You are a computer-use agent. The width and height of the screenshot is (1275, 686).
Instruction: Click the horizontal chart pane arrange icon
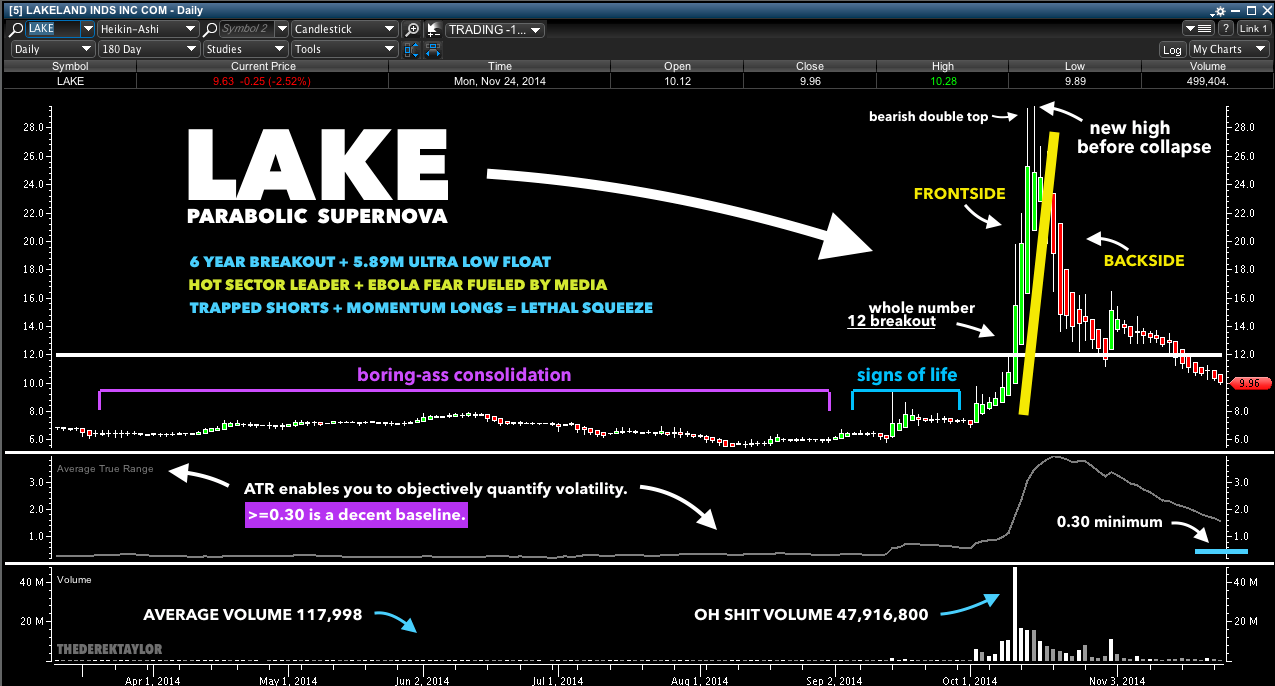point(433,49)
